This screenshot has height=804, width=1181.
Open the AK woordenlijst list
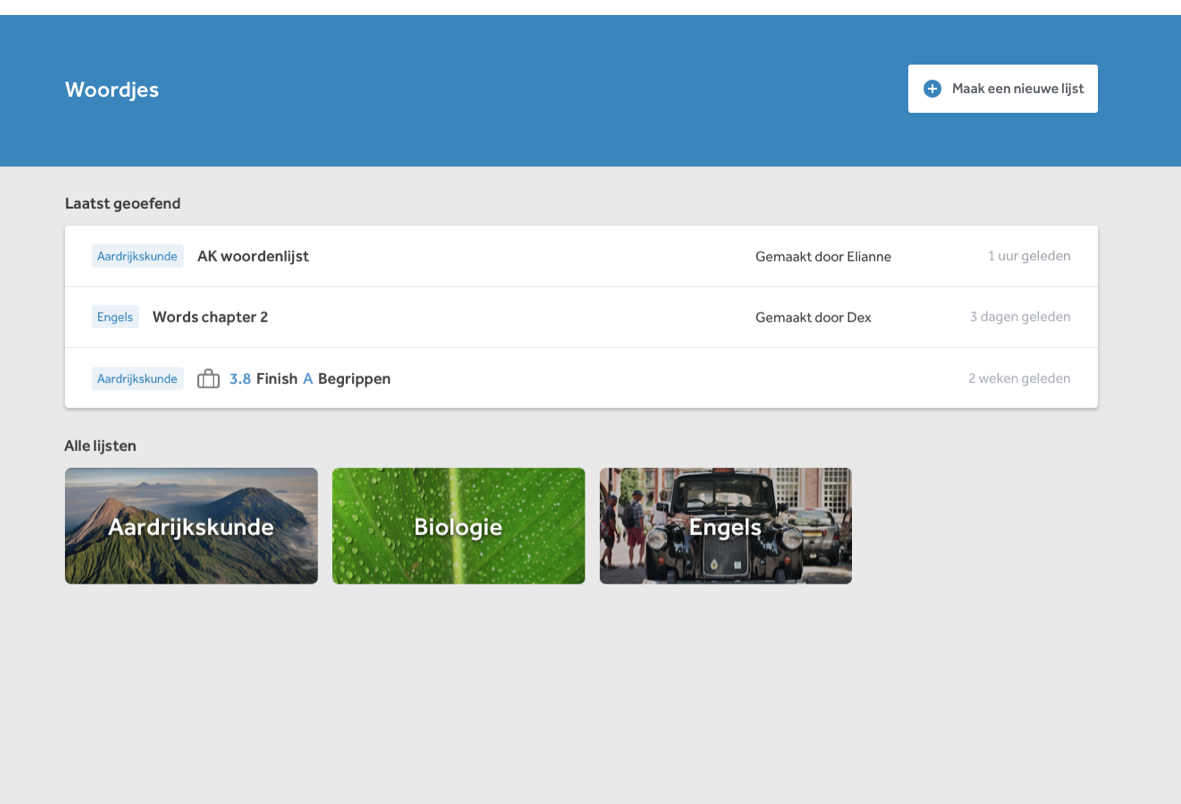point(581,256)
